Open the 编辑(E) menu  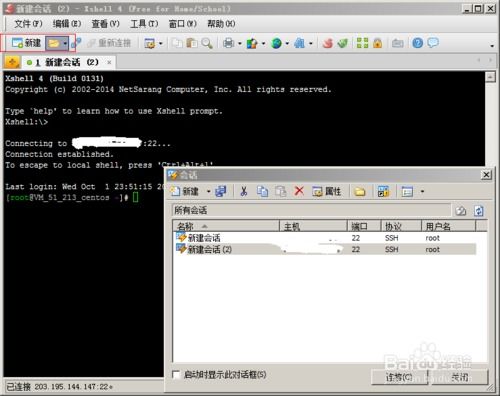[67, 24]
